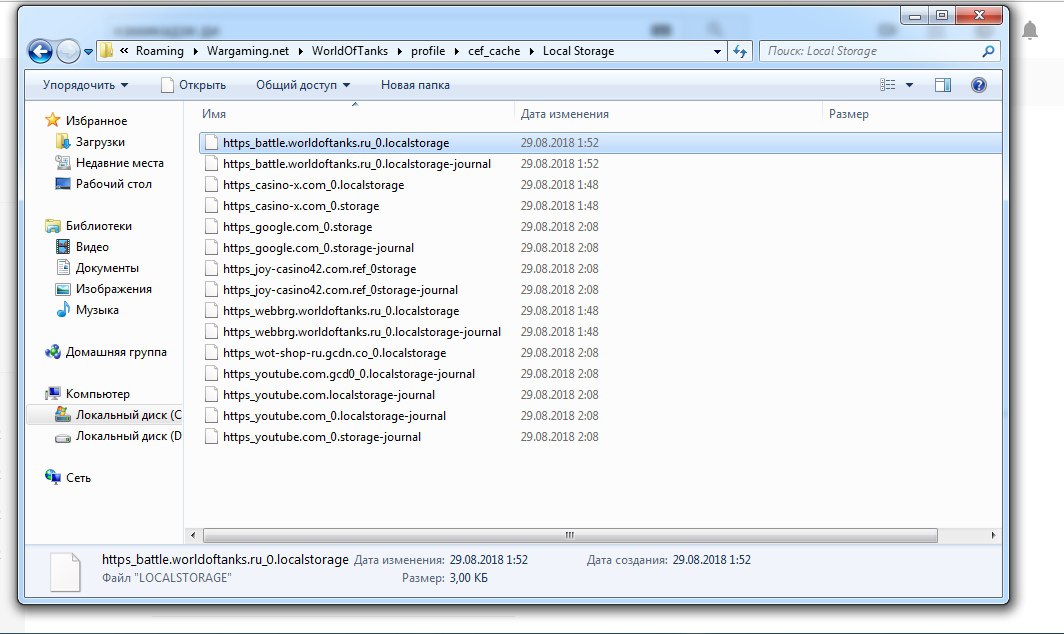Refresh the folder with the refresh icon
The height and width of the screenshot is (634, 1064).
740,51
